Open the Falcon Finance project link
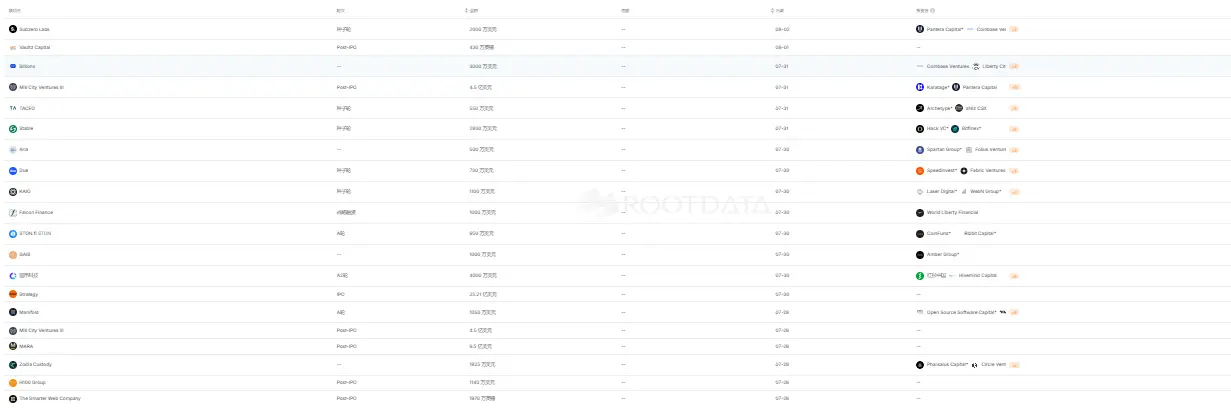Image resolution: width=1231 pixels, height=414 pixels. coord(36,212)
